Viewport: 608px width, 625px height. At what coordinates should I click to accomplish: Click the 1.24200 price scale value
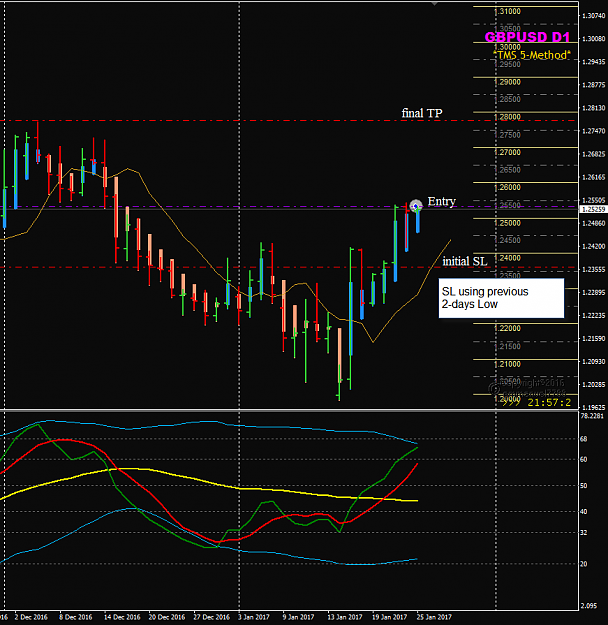593,246
